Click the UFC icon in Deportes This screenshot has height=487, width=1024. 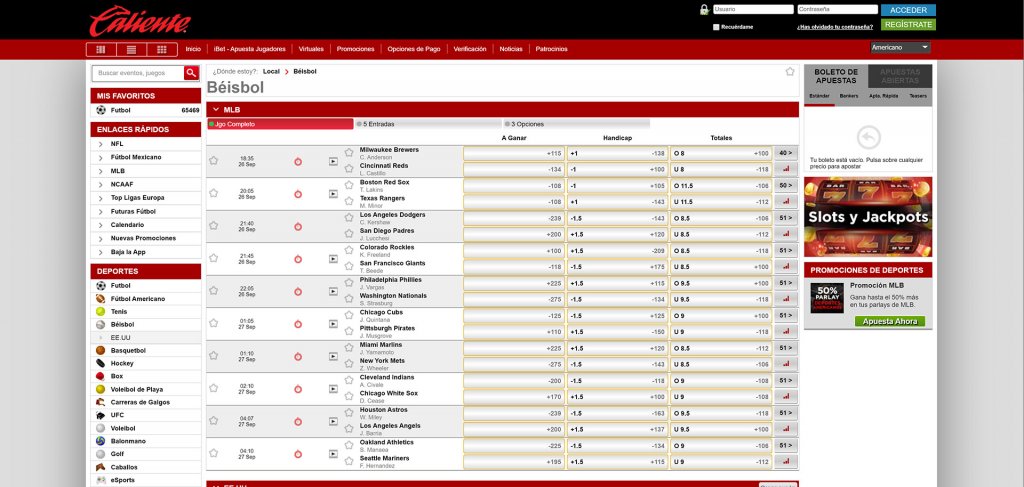[x=101, y=415]
